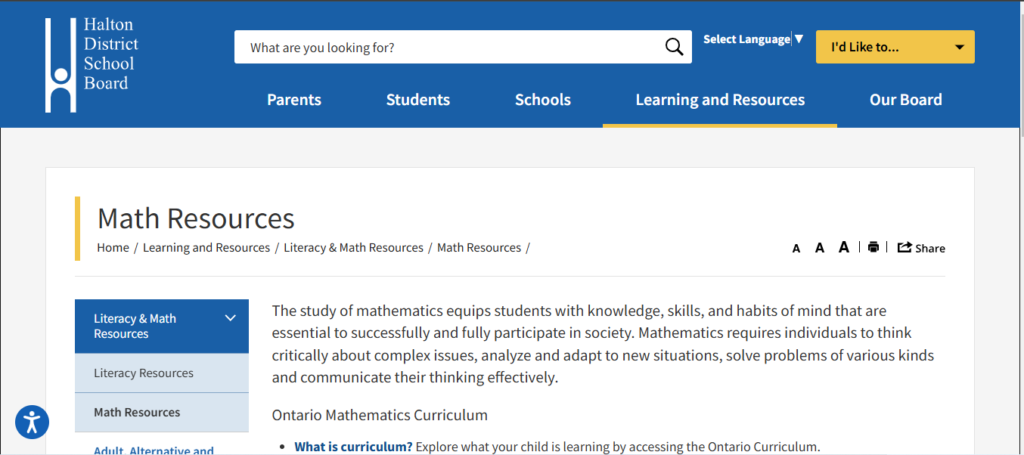1024x455 pixels.
Task: Open Adult, Alternative and sidebar item
Action: click(154, 450)
